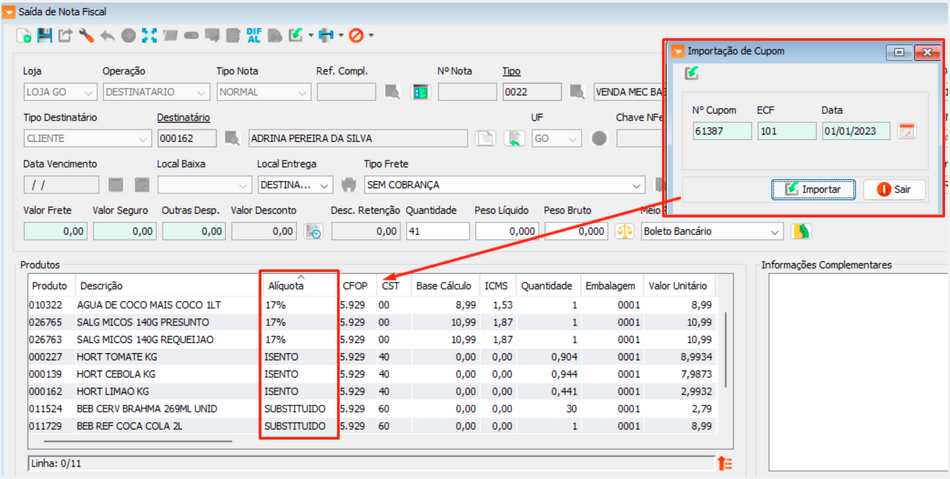The width and height of the screenshot is (950, 479).
Task: Click the Valor Unitário column header
Action: 679,285
